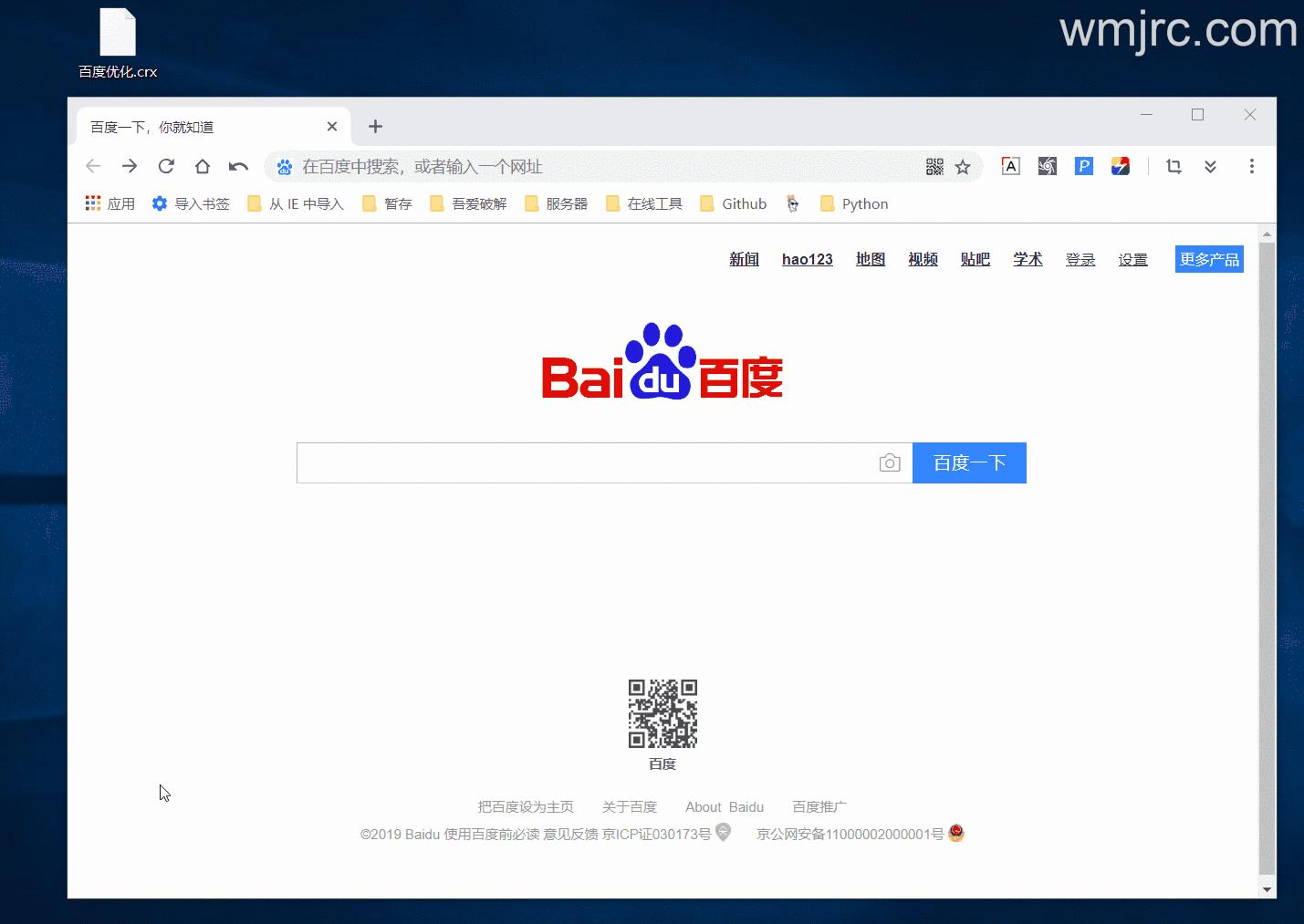Open the 视频 link
This screenshot has height=924, width=1304.
click(923, 259)
